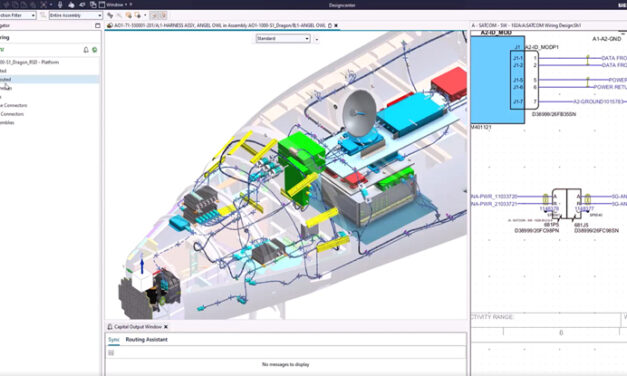Switch to the SATCOM Wiring Design:Sh1 tab

[526, 25]
